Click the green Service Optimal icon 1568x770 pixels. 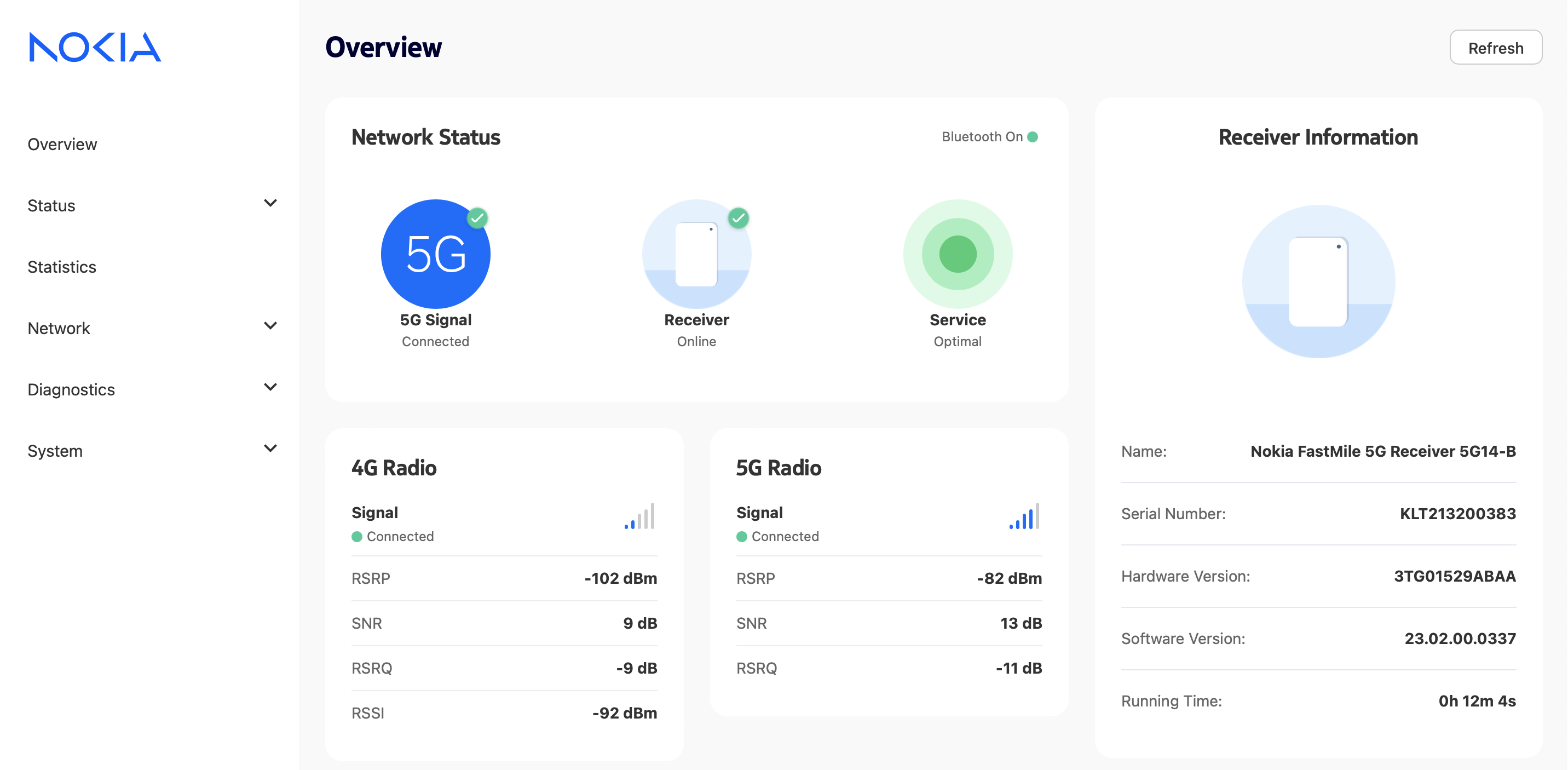(x=958, y=254)
